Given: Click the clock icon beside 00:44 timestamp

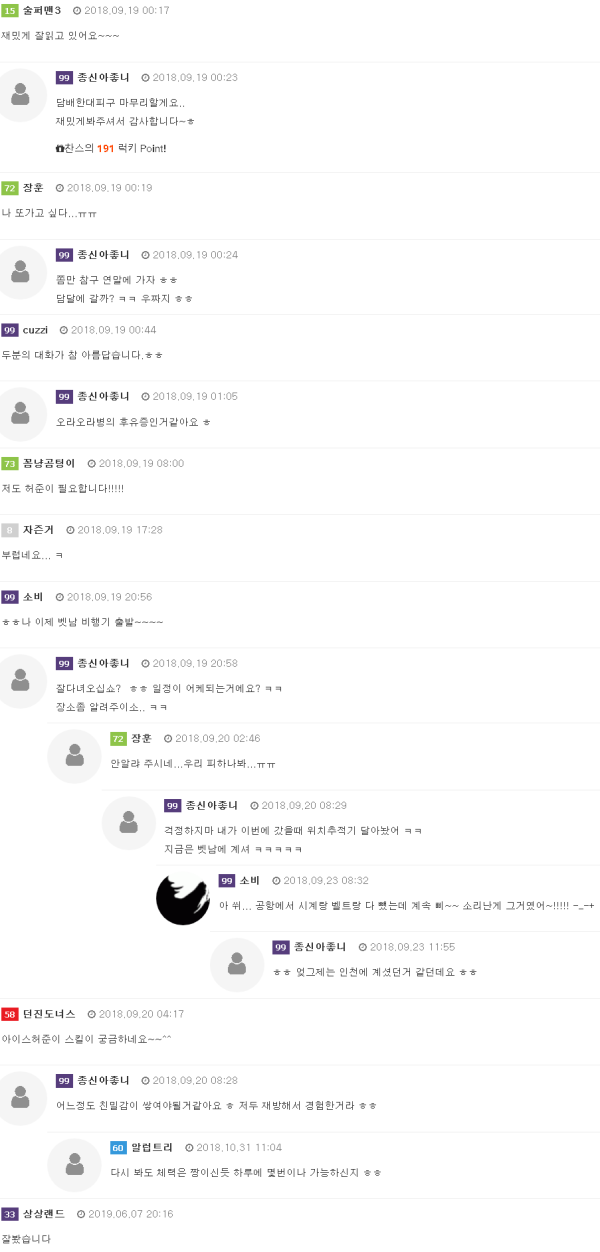Looking at the screenshot, I should point(63,330).
